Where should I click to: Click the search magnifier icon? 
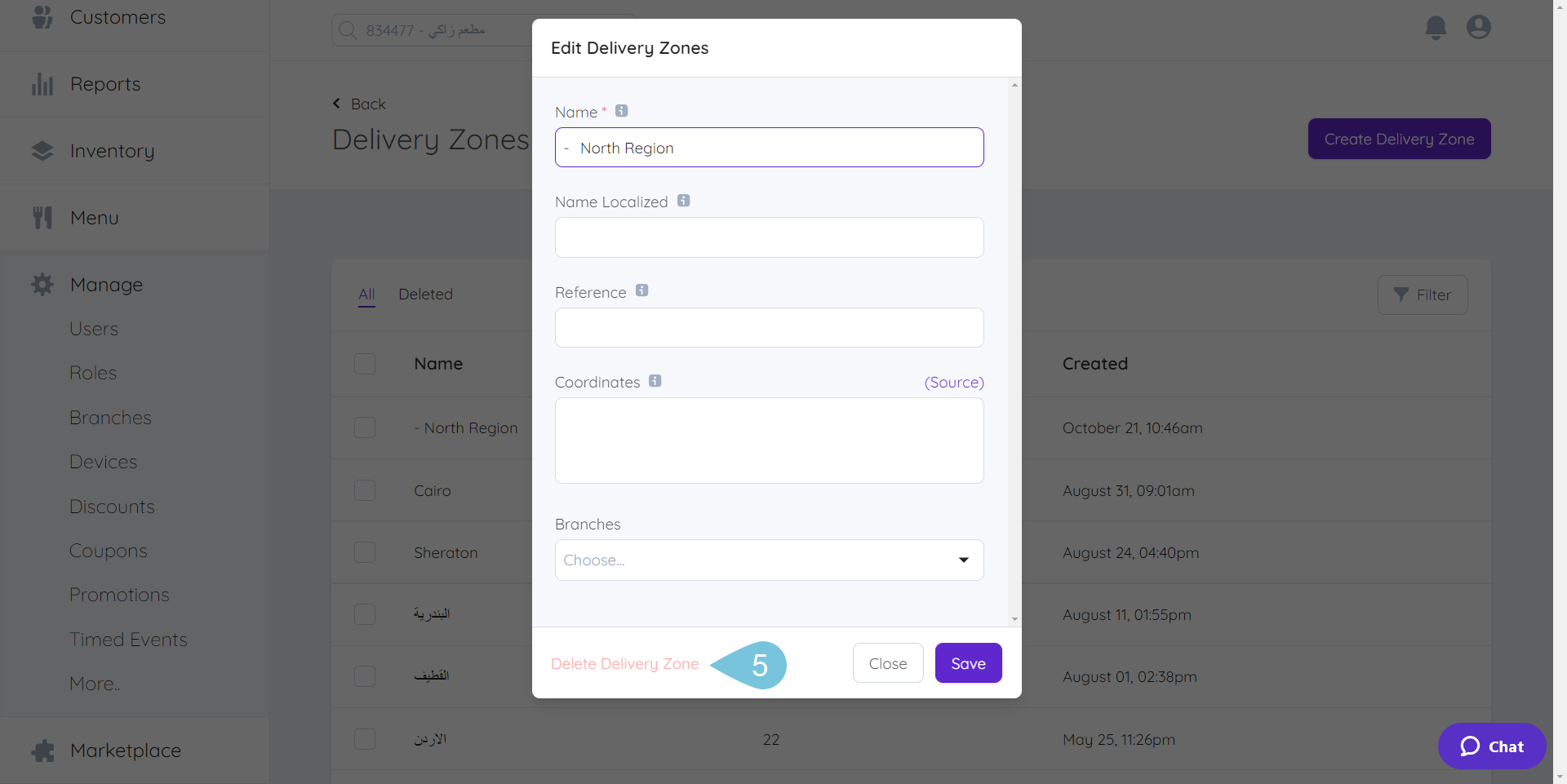(348, 30)
